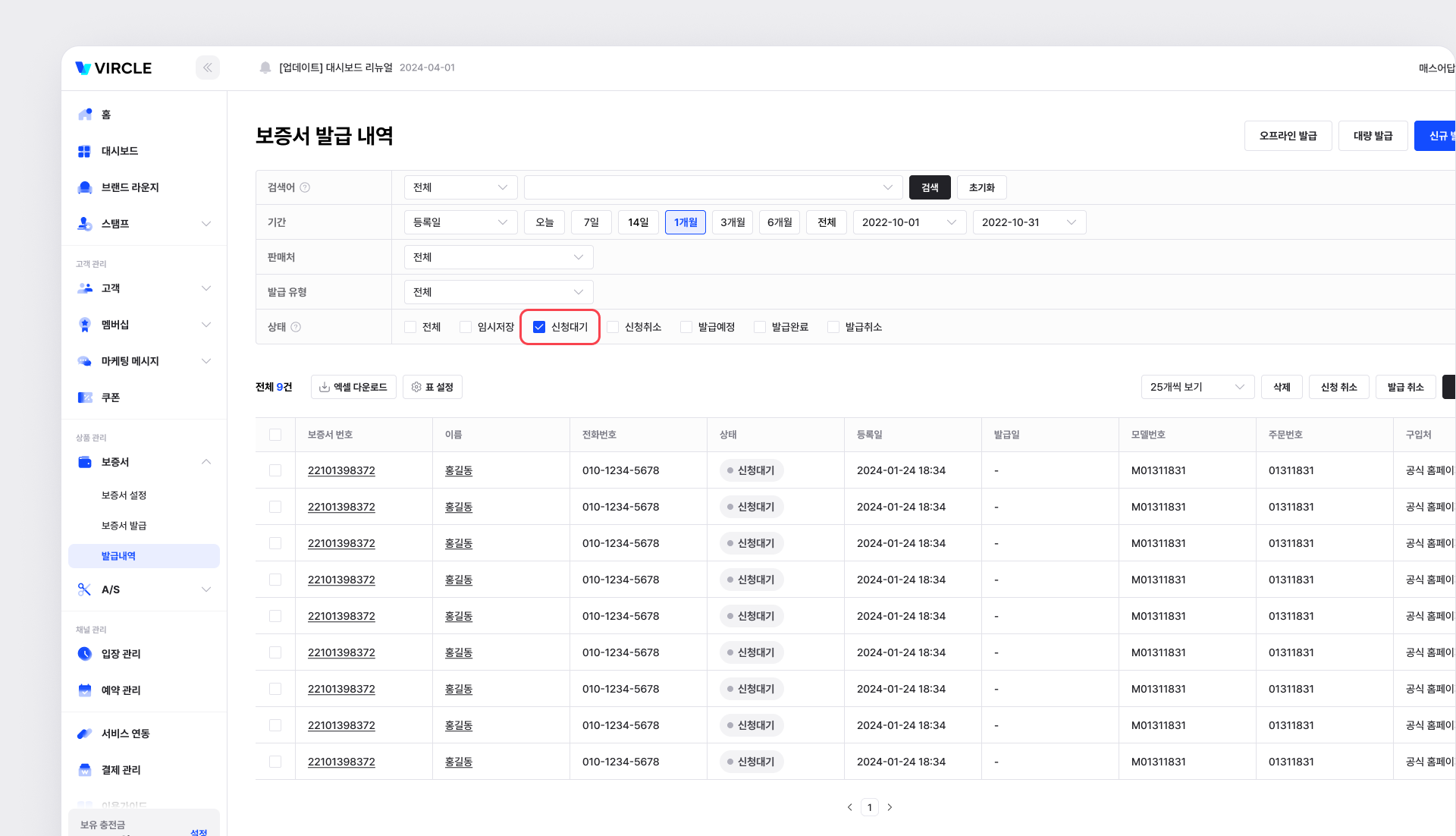Image resolution: width=1456 pixels, height=836 pixels.
Task: Toggle select-all checkbox in table header
Action: point(275,435)
